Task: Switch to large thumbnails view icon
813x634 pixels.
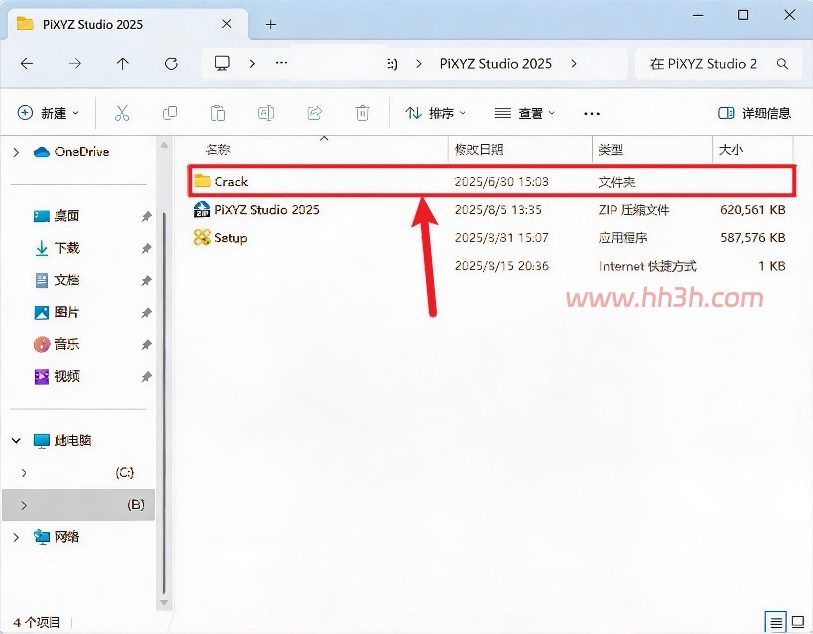Action: point(798,622)
